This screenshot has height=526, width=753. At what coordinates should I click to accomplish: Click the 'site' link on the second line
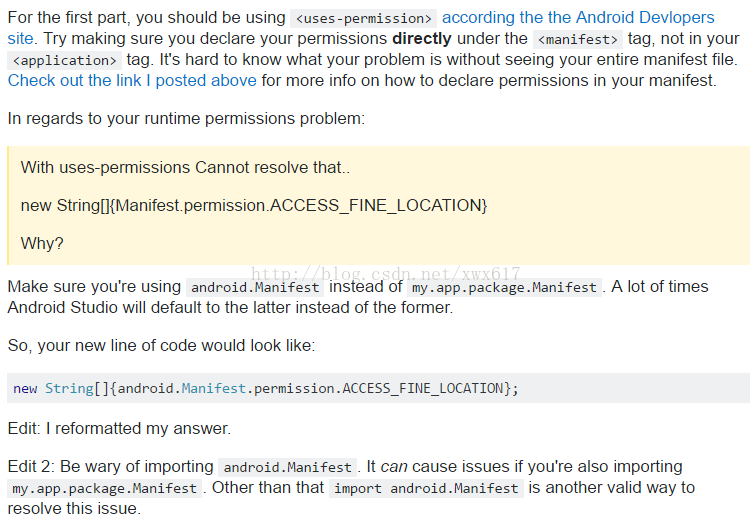pyautogui.click(x=20, y=38)
